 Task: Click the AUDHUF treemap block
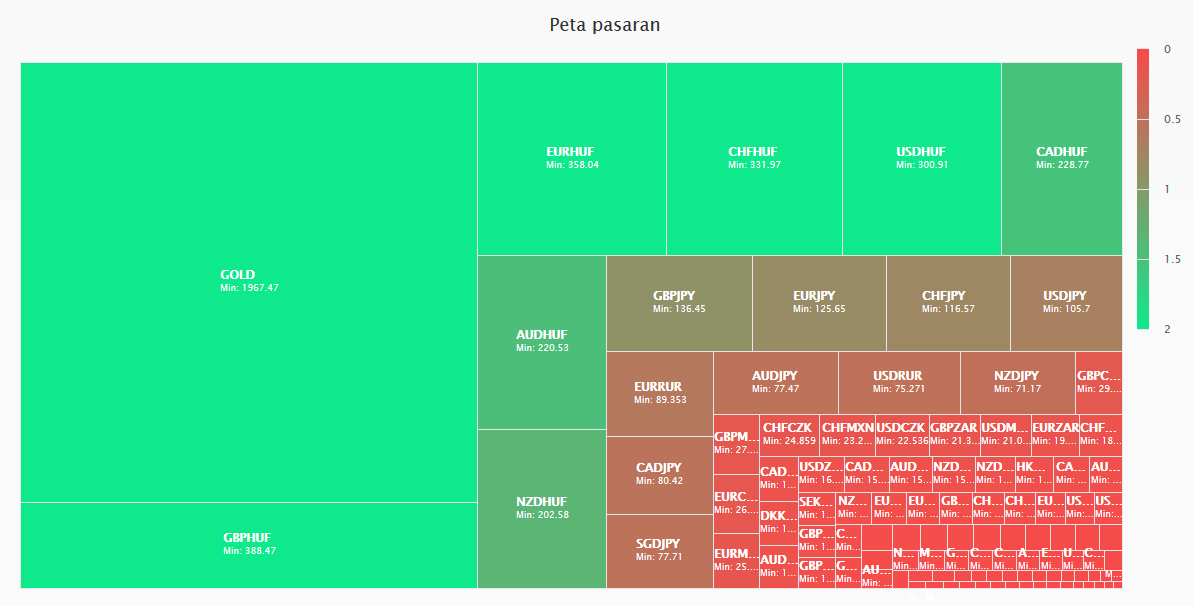tap(542, 343)
